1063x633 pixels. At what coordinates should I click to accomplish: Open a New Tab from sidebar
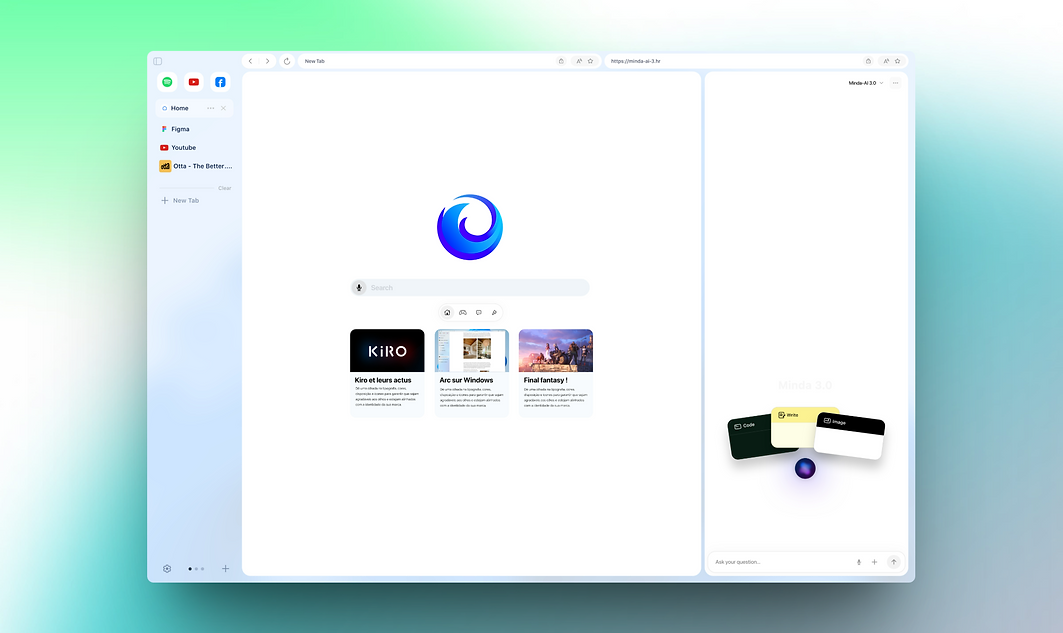[x=180, y=201]
